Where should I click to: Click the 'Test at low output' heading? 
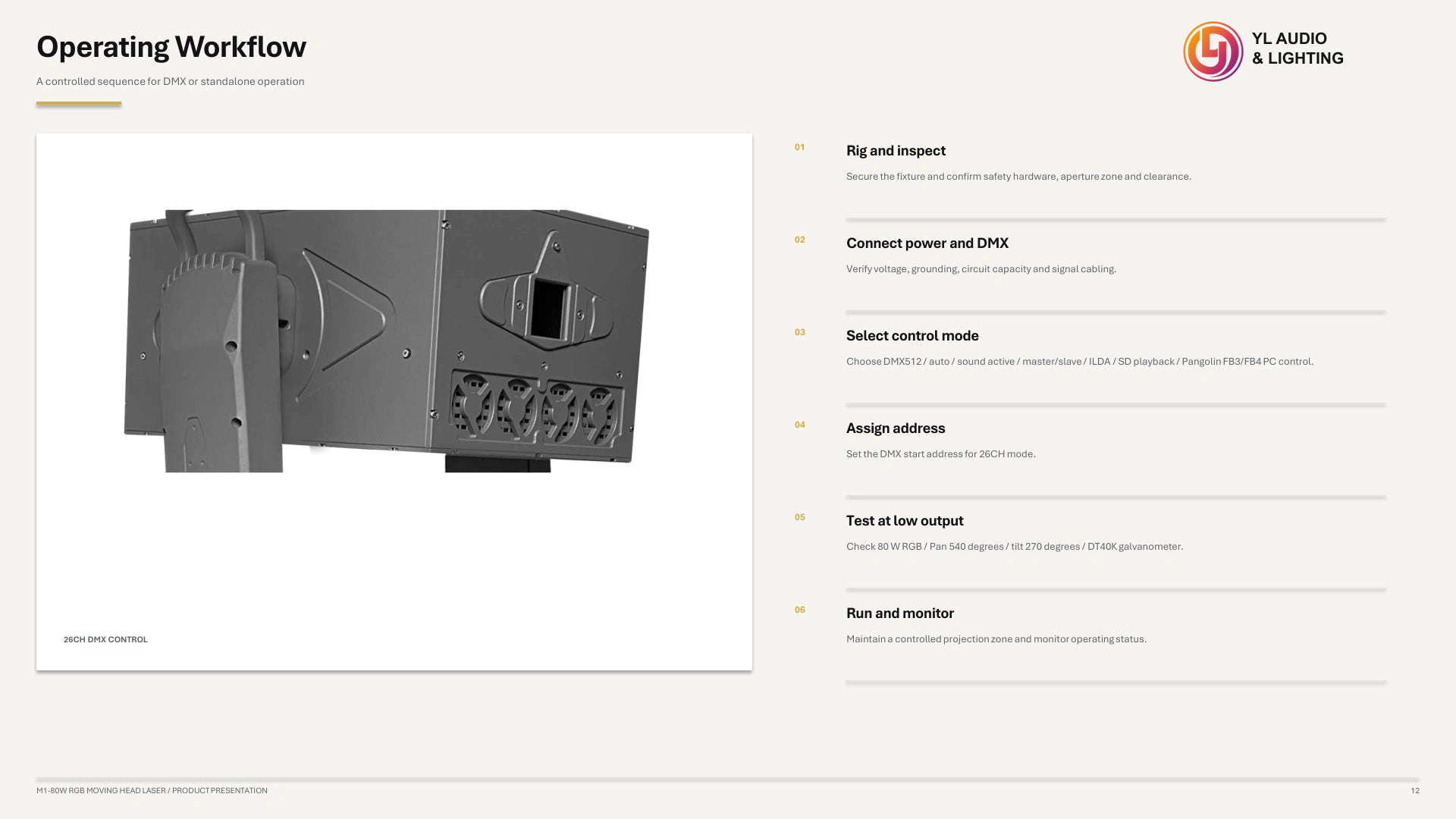[x=905, y=521]
